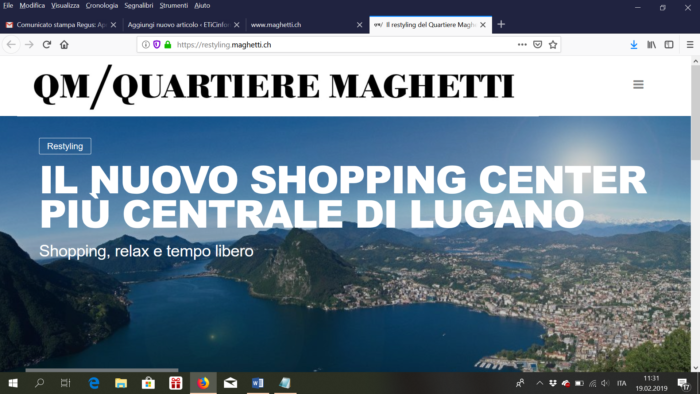
Task: Open the Library bookshelf icon
Action: tap(652, 45)
